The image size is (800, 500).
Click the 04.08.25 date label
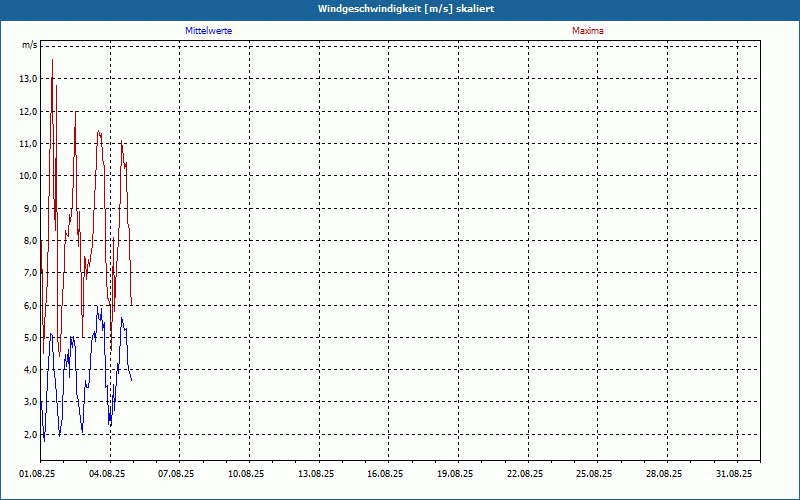[x=107, y=474]
